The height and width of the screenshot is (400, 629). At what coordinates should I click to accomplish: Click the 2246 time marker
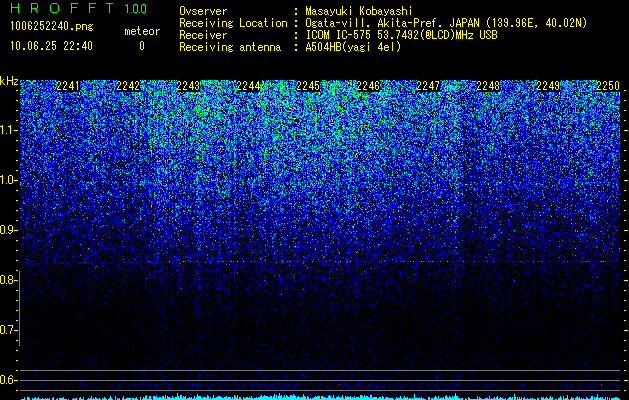[368, 86]
